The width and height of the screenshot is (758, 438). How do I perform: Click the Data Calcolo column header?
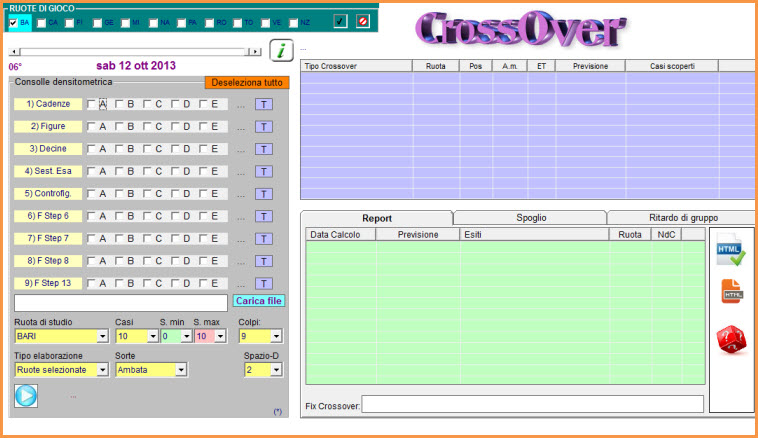point(341,234)
